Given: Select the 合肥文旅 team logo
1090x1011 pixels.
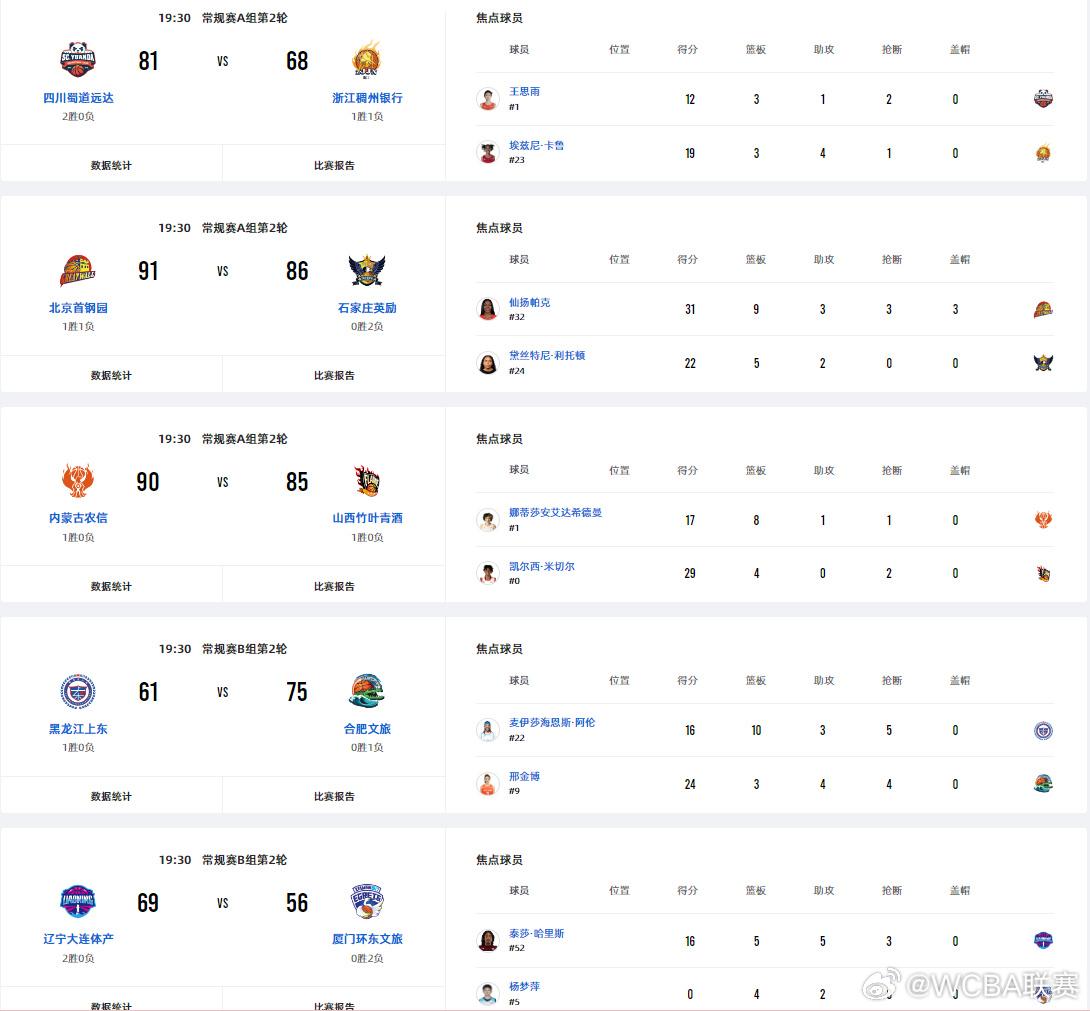Looking at the screenshot, I should tap(367, 691).
